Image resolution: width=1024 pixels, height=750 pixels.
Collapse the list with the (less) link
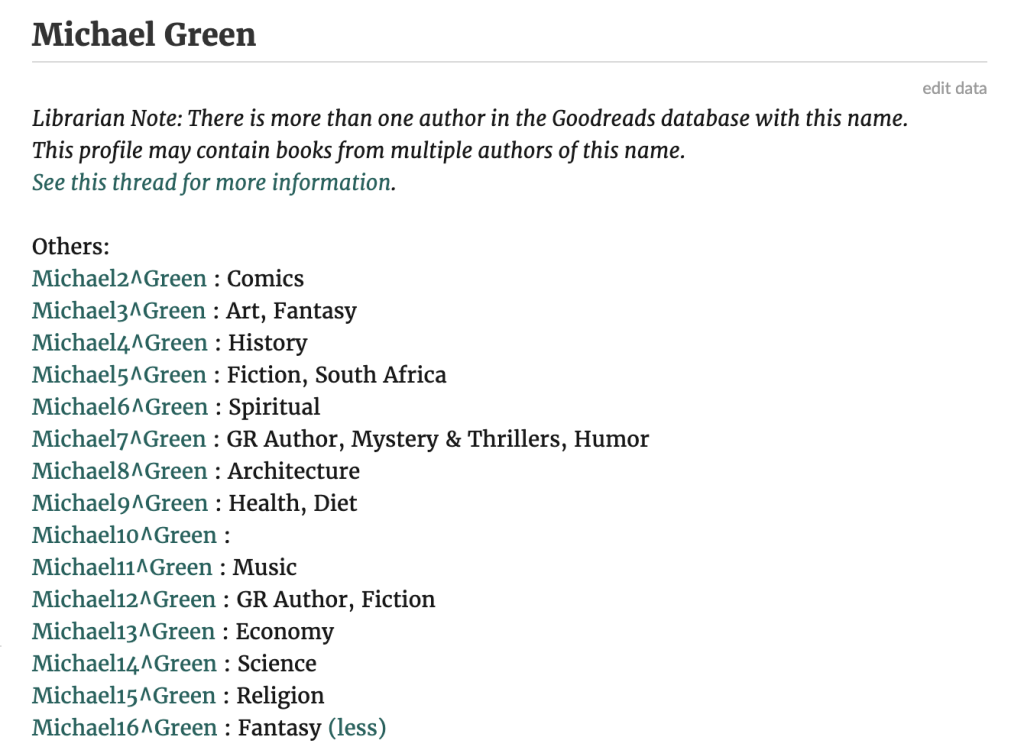click(357, 728)
